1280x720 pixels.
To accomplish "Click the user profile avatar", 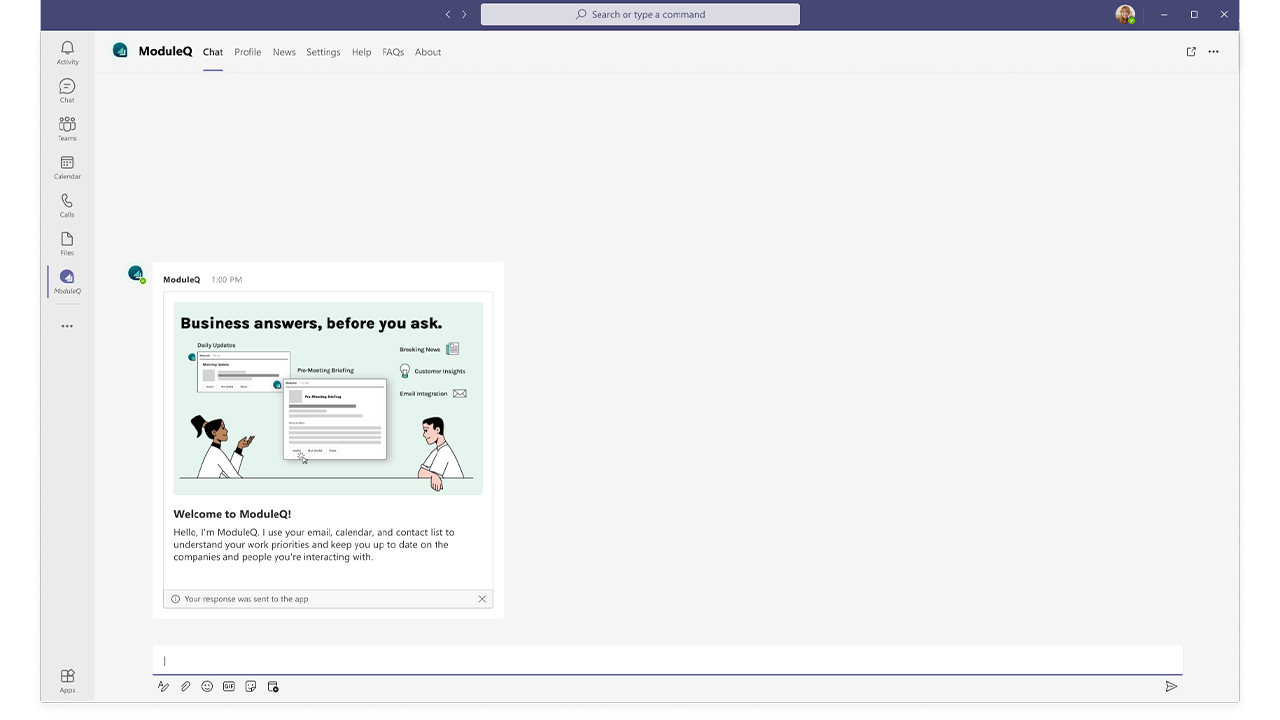I will coord(1125,14).
